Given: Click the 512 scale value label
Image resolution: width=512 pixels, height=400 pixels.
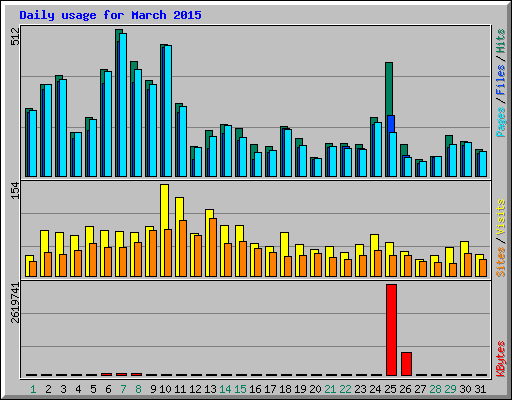Looking at the screenshot, I should [15, 36].
